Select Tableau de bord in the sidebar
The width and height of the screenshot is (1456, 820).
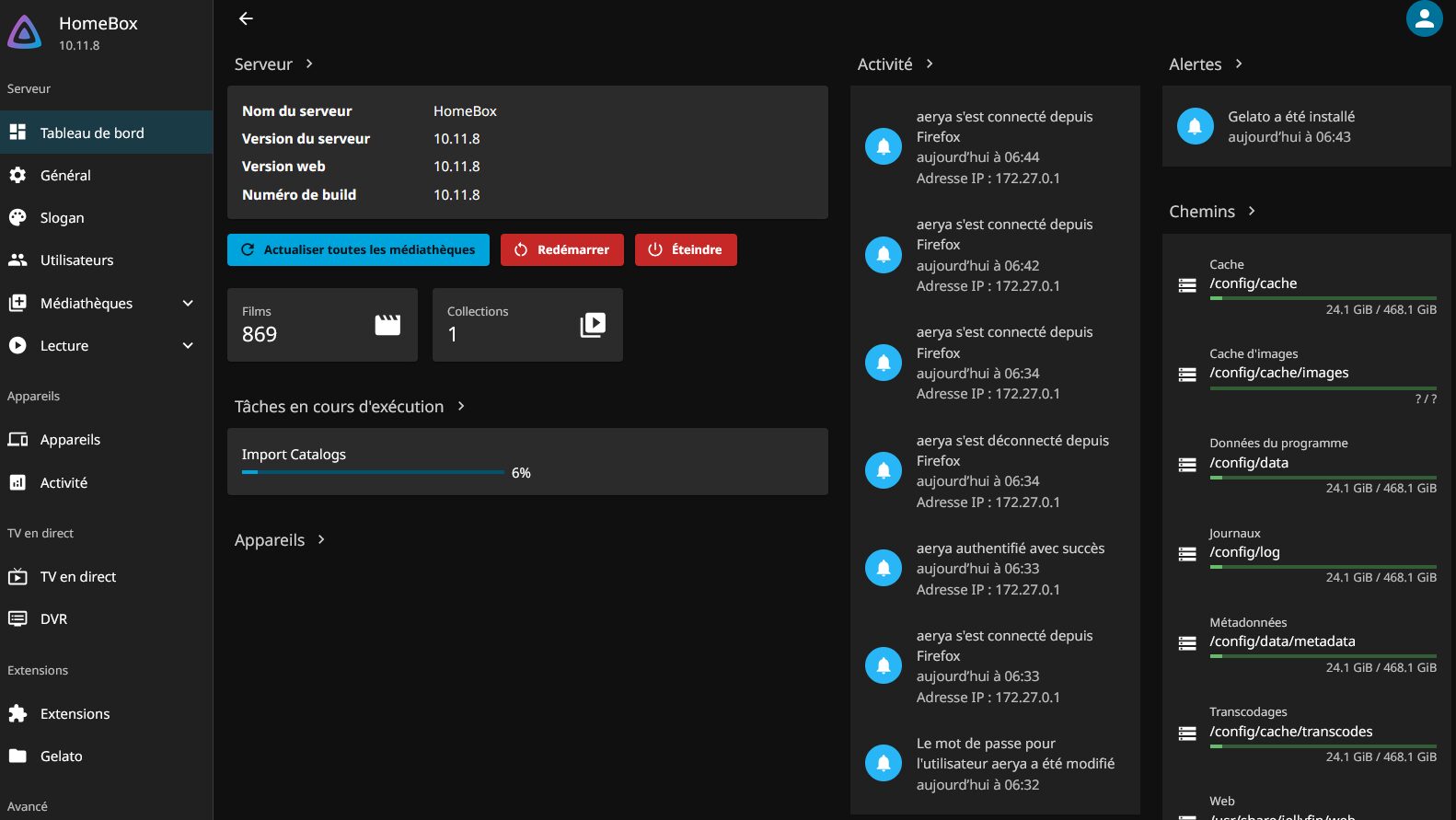(106, 133)
